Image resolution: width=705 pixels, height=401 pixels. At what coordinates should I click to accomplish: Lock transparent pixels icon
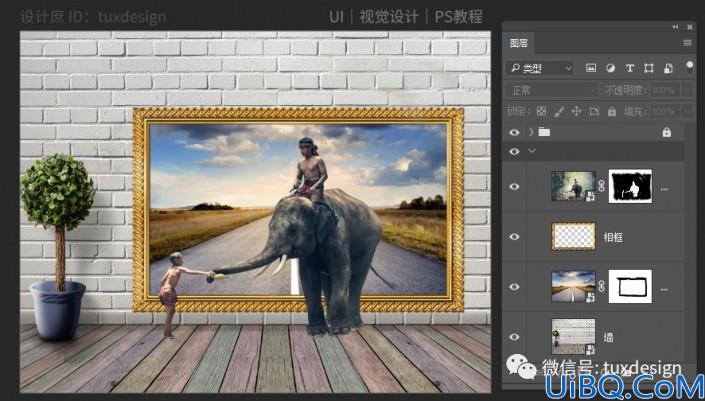point(542,111)
